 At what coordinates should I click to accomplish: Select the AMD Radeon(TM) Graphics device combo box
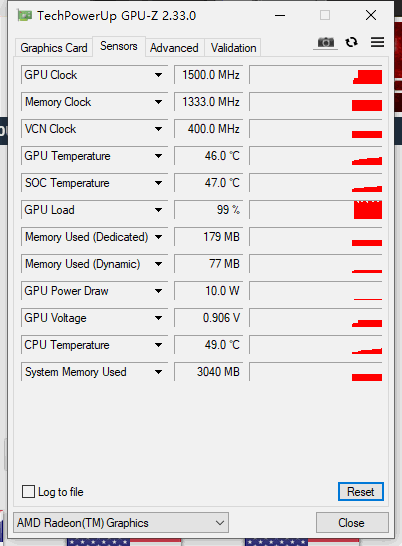pyautogui.click(x=121, y=522)
